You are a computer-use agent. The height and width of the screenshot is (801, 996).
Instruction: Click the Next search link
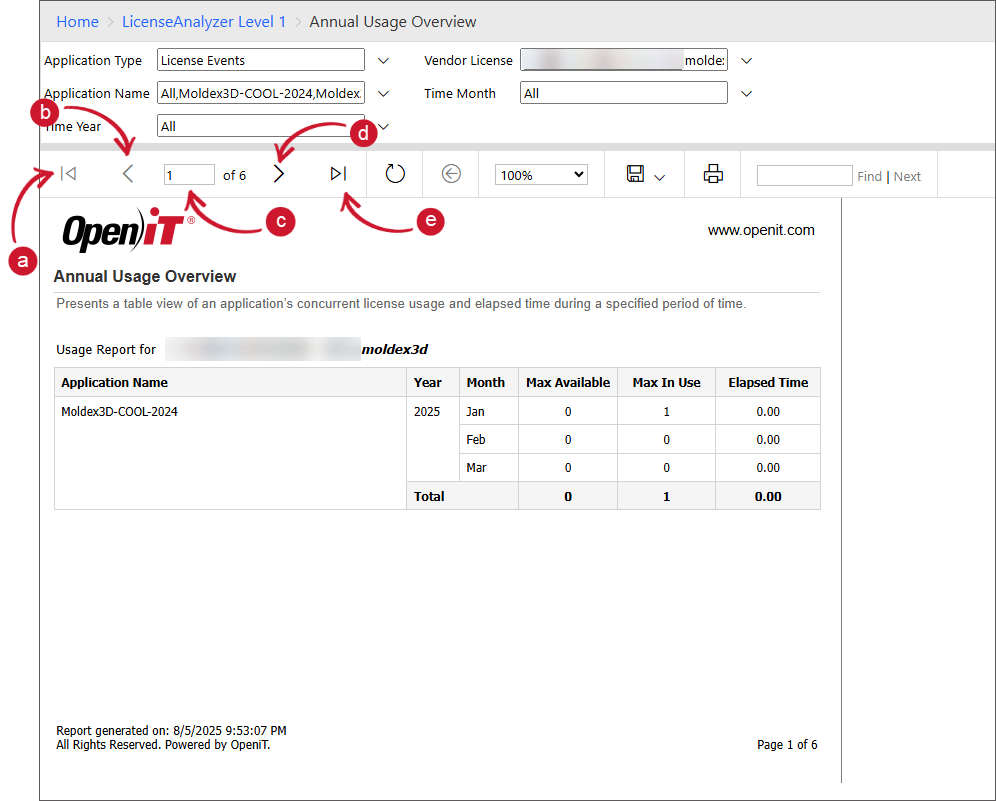(x=906, y=176)
